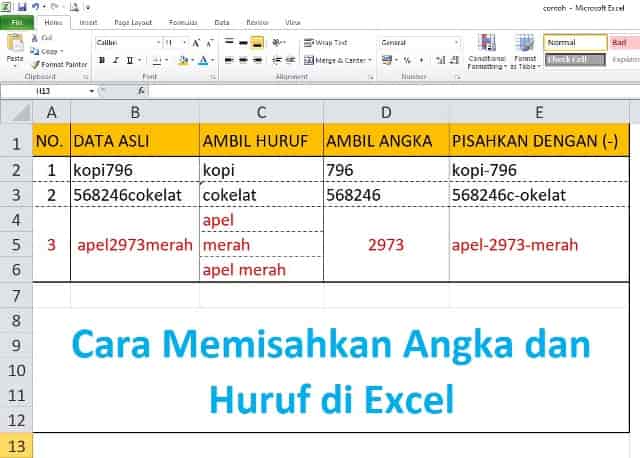Decrease decimal places
The width and height of the screenshot is (640, 458).
tap(454, 60)
